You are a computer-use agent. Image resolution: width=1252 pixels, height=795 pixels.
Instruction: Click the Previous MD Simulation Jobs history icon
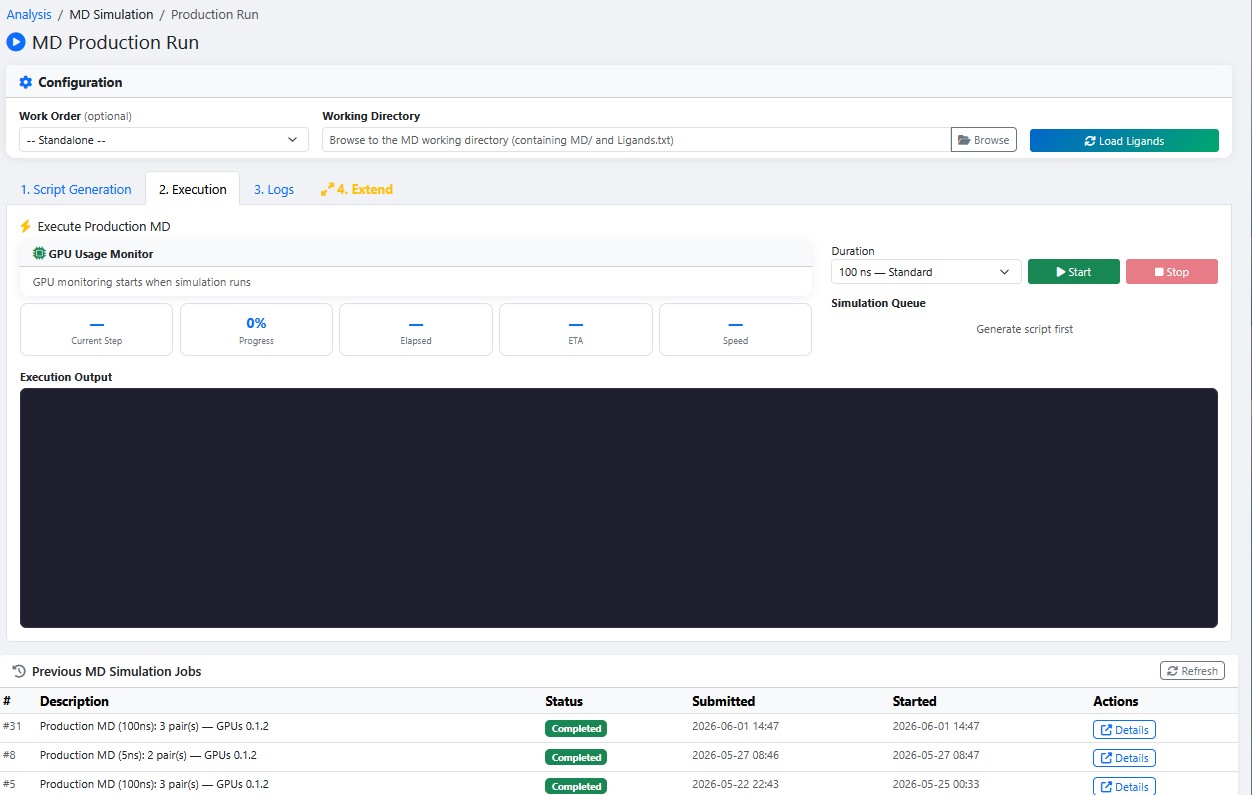point(19,671)
